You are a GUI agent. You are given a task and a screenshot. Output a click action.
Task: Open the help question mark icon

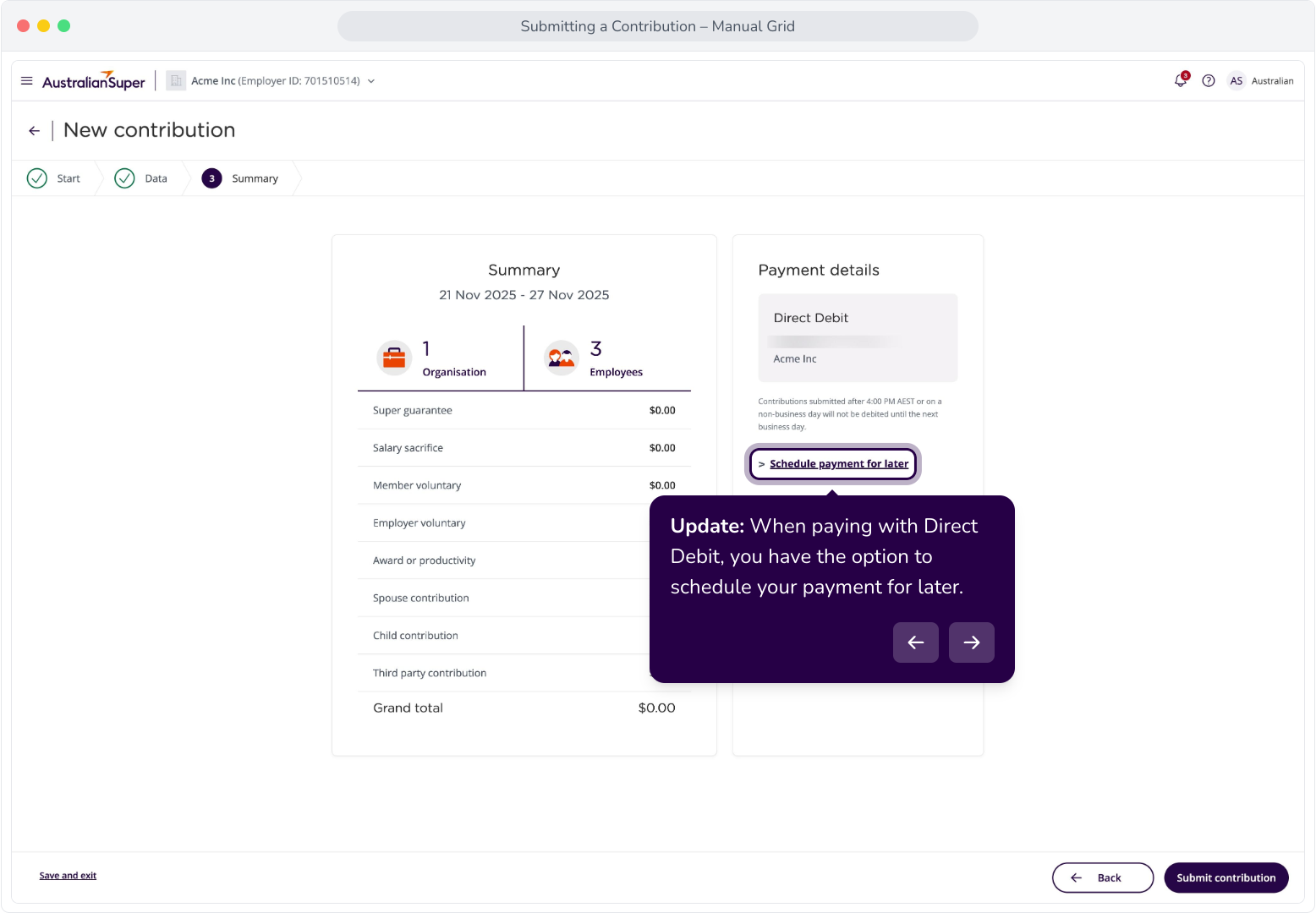(x=1209, y=81)
